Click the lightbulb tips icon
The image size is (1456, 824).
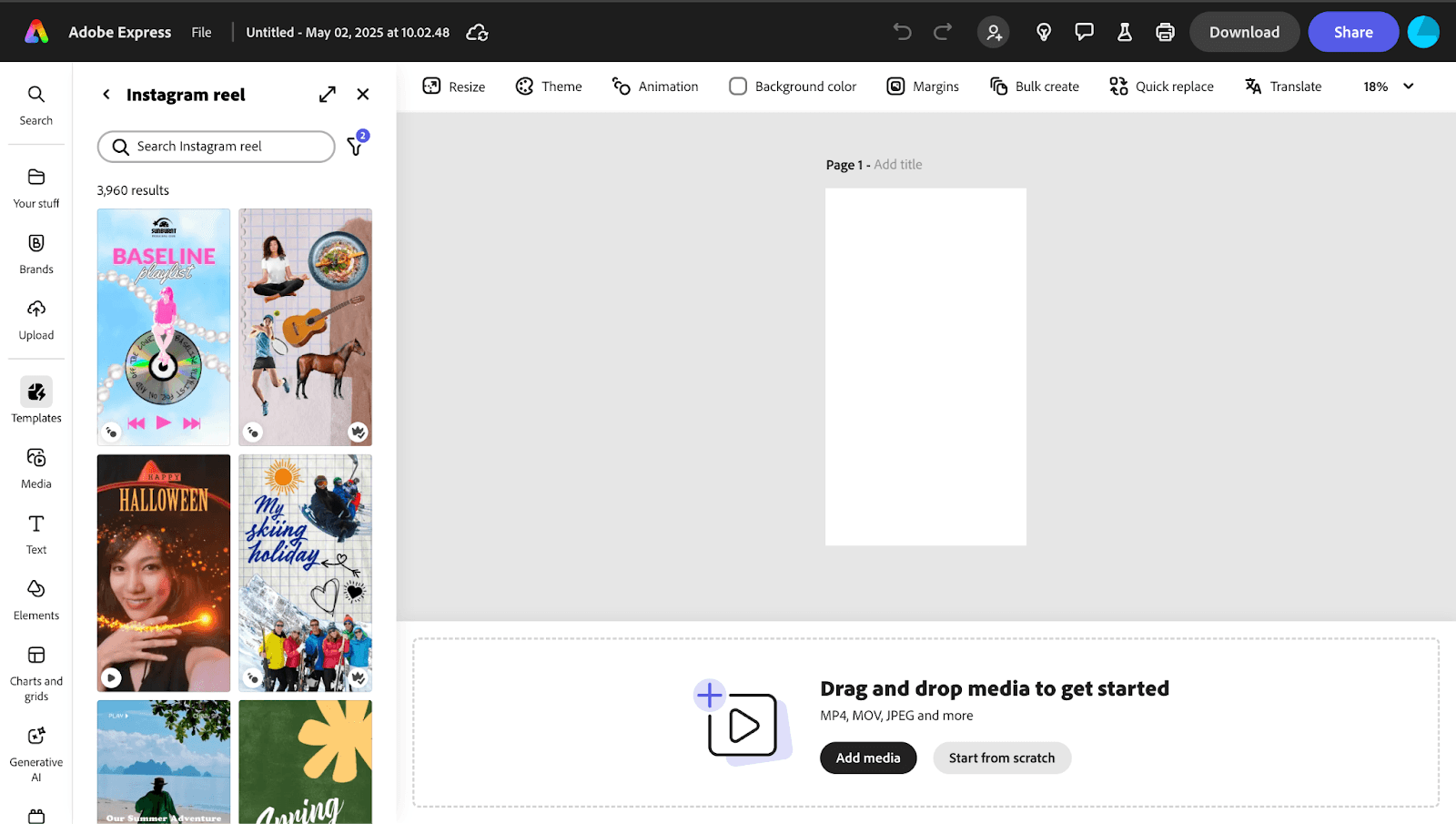[x=1044, y=32]
